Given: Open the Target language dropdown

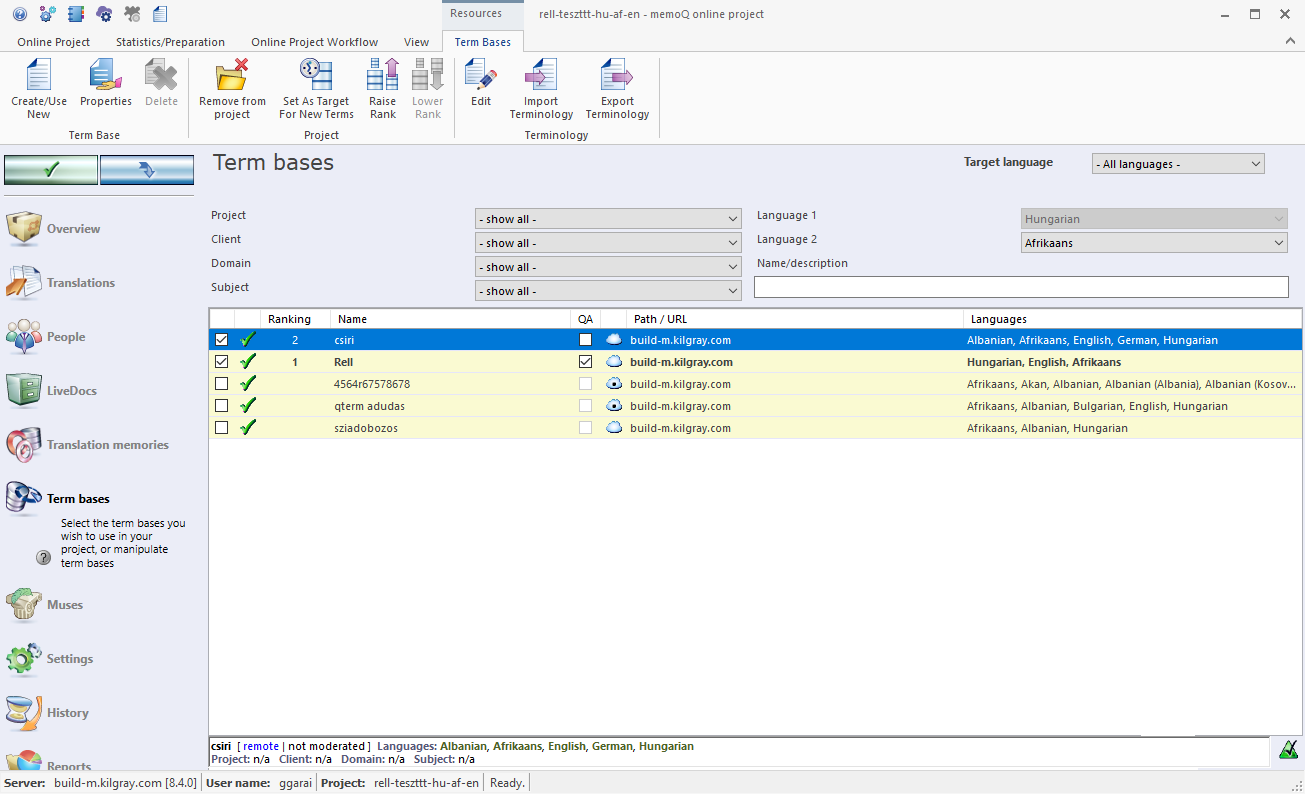Looking at the screenshot, I should coord(1177,163).
